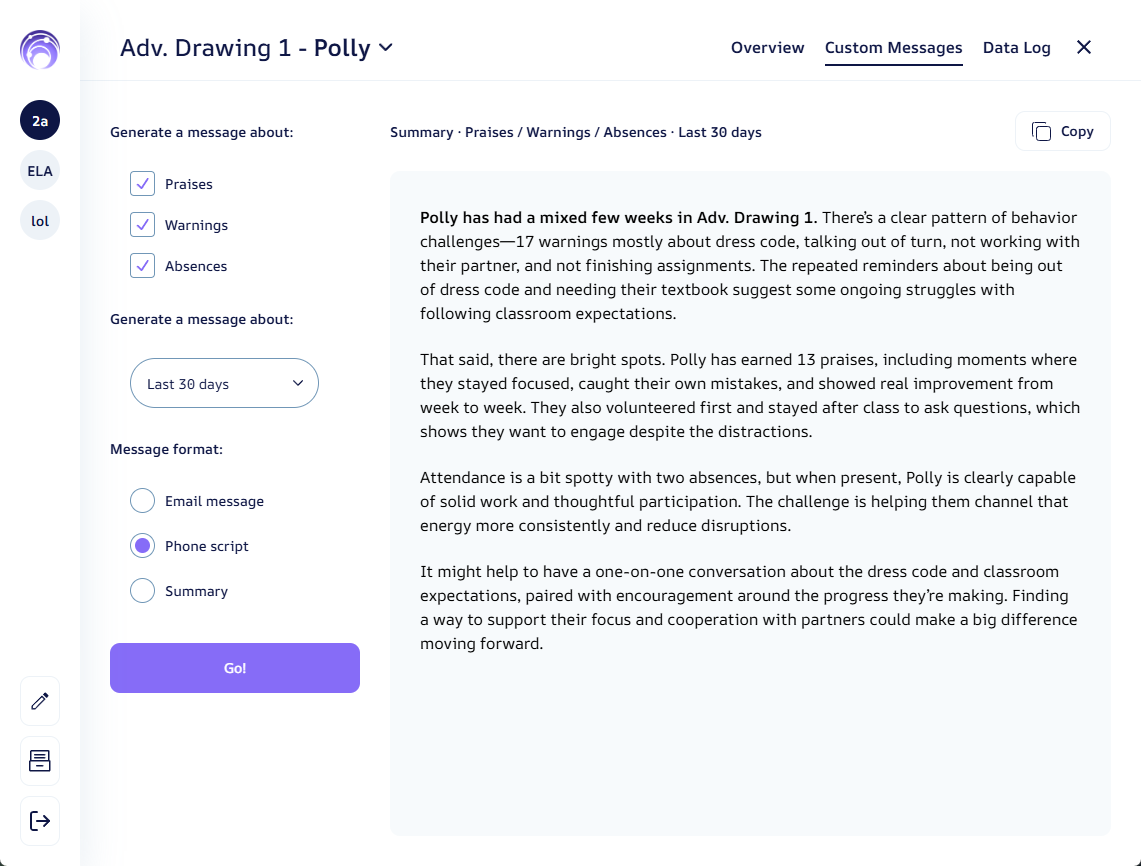The height and width of the screenshot is (866, 1141).
Task: Switch to the Overview tab
Action: [768, 48]
